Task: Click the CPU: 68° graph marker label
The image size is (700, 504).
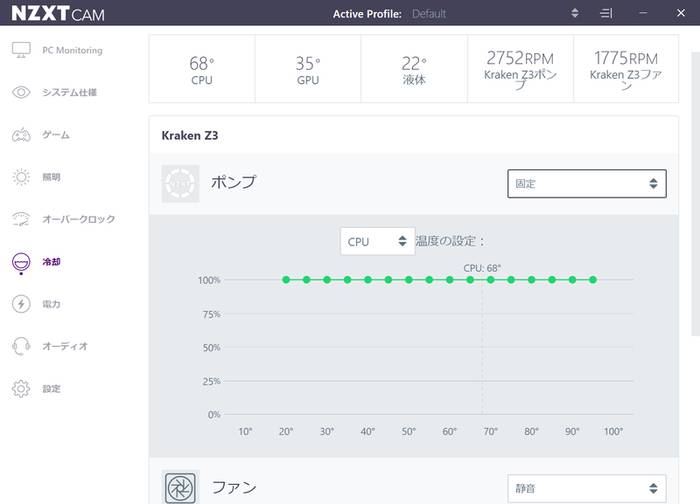Action: (x=482, y=268)
